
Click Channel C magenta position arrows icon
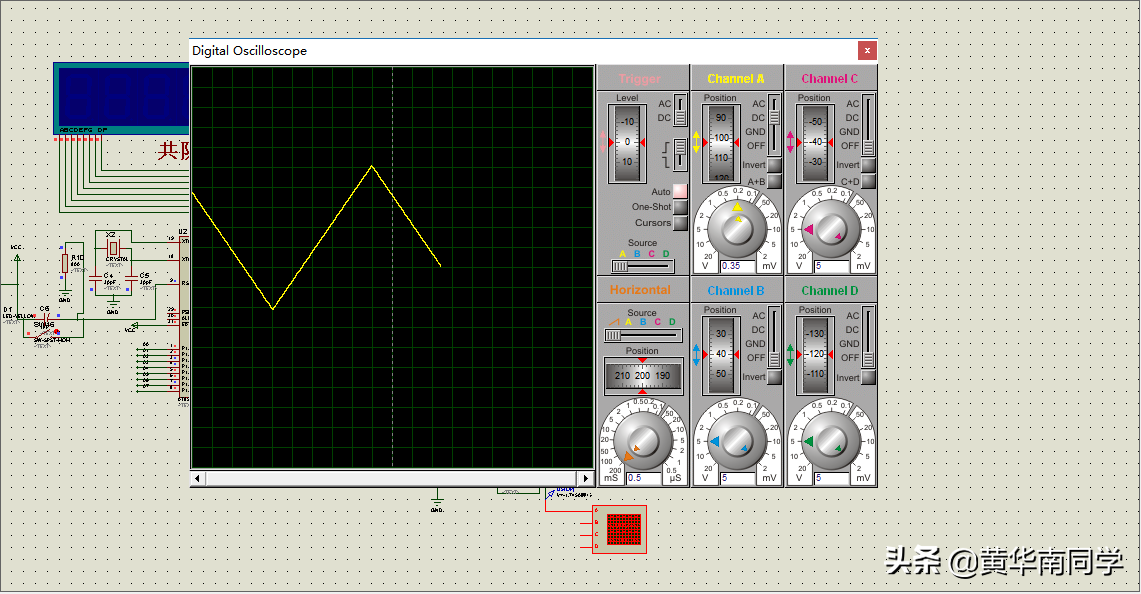point(791,142)
